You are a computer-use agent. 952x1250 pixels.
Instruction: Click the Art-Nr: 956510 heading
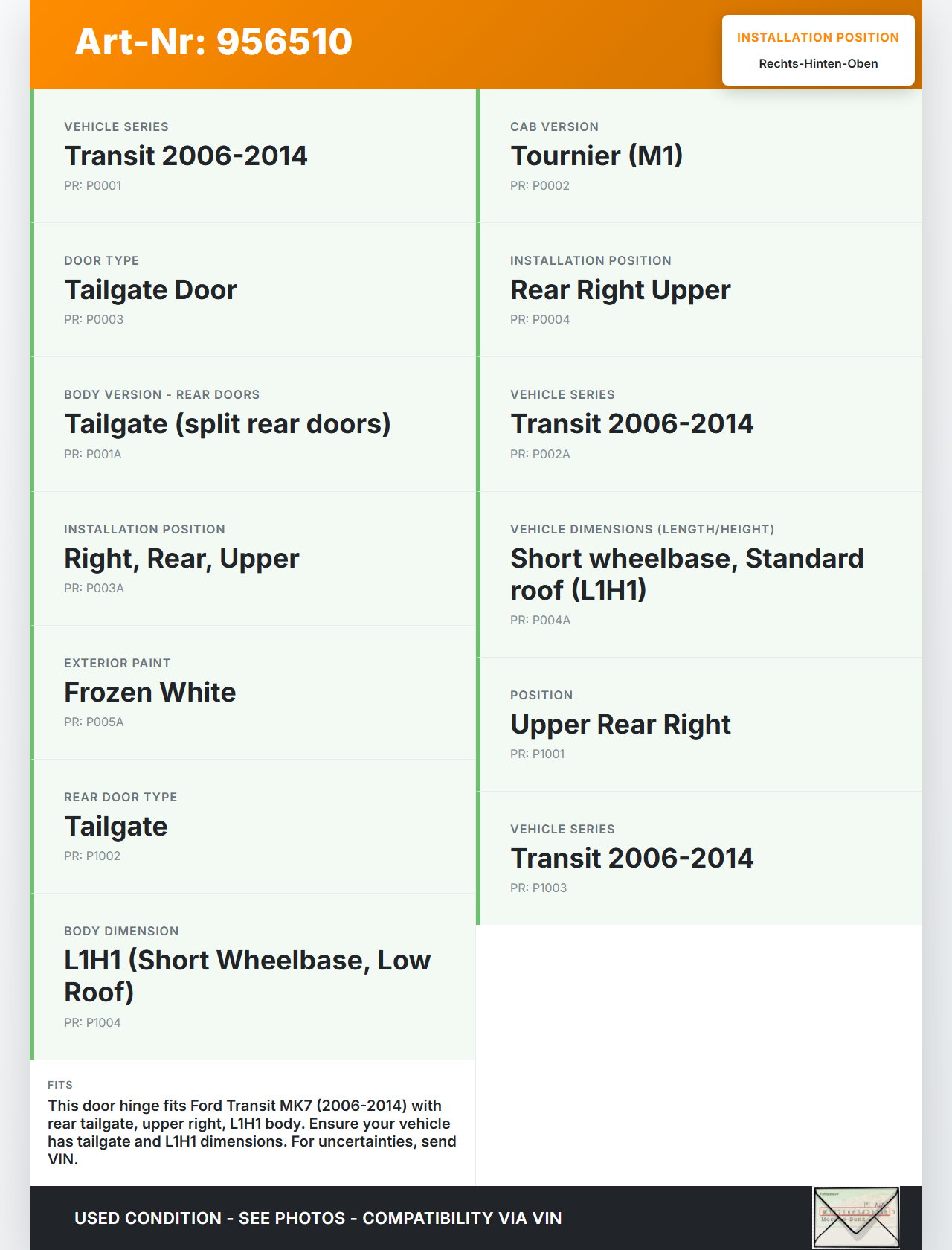pos(213,42)
